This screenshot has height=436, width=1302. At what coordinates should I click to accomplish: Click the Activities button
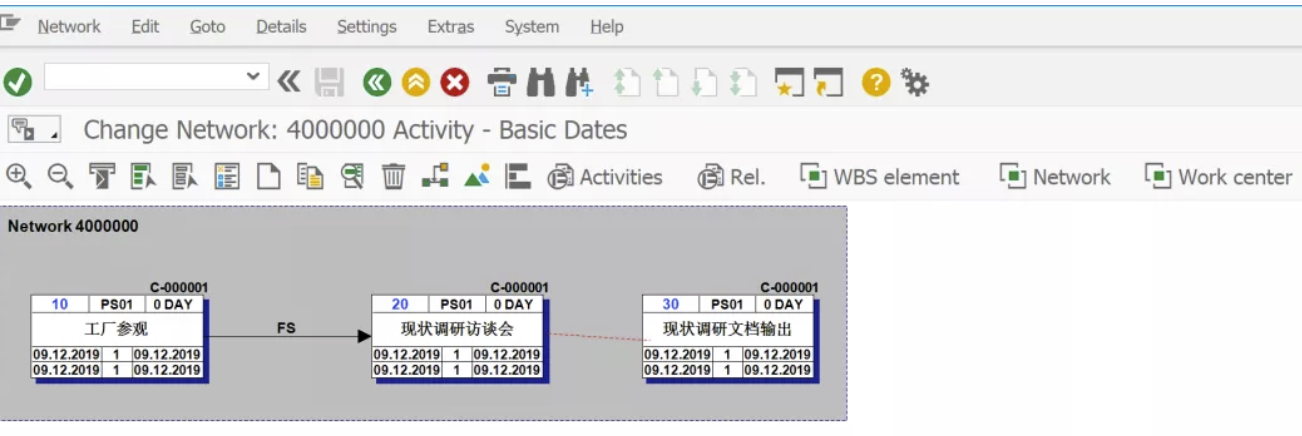pos(605,177)
